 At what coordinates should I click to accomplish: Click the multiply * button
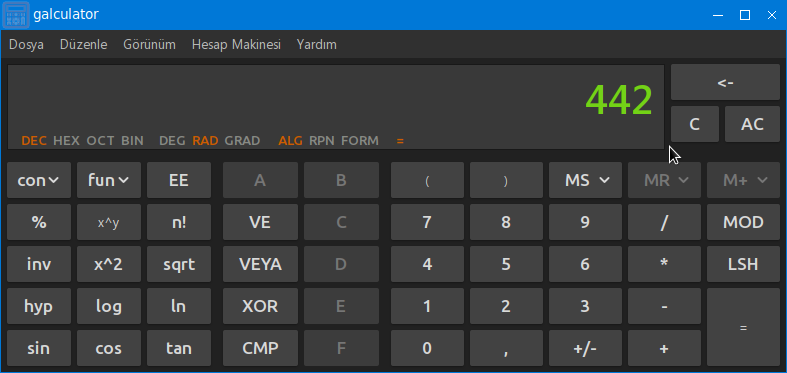click(x=665, y=264)
